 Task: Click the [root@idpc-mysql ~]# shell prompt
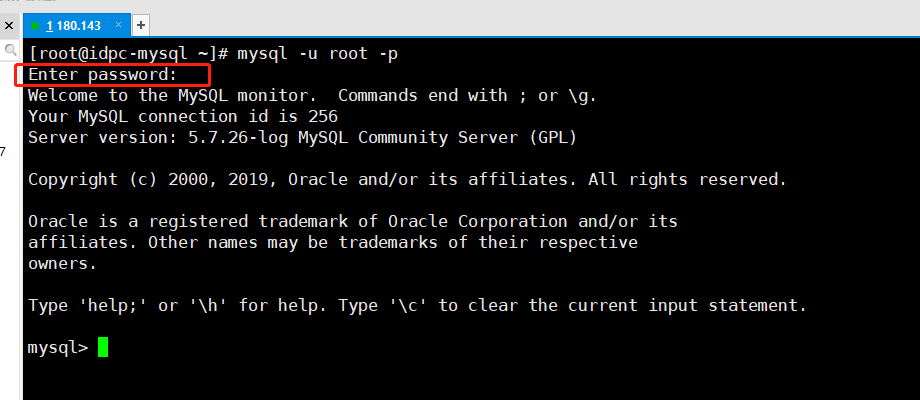click(130, 53)
